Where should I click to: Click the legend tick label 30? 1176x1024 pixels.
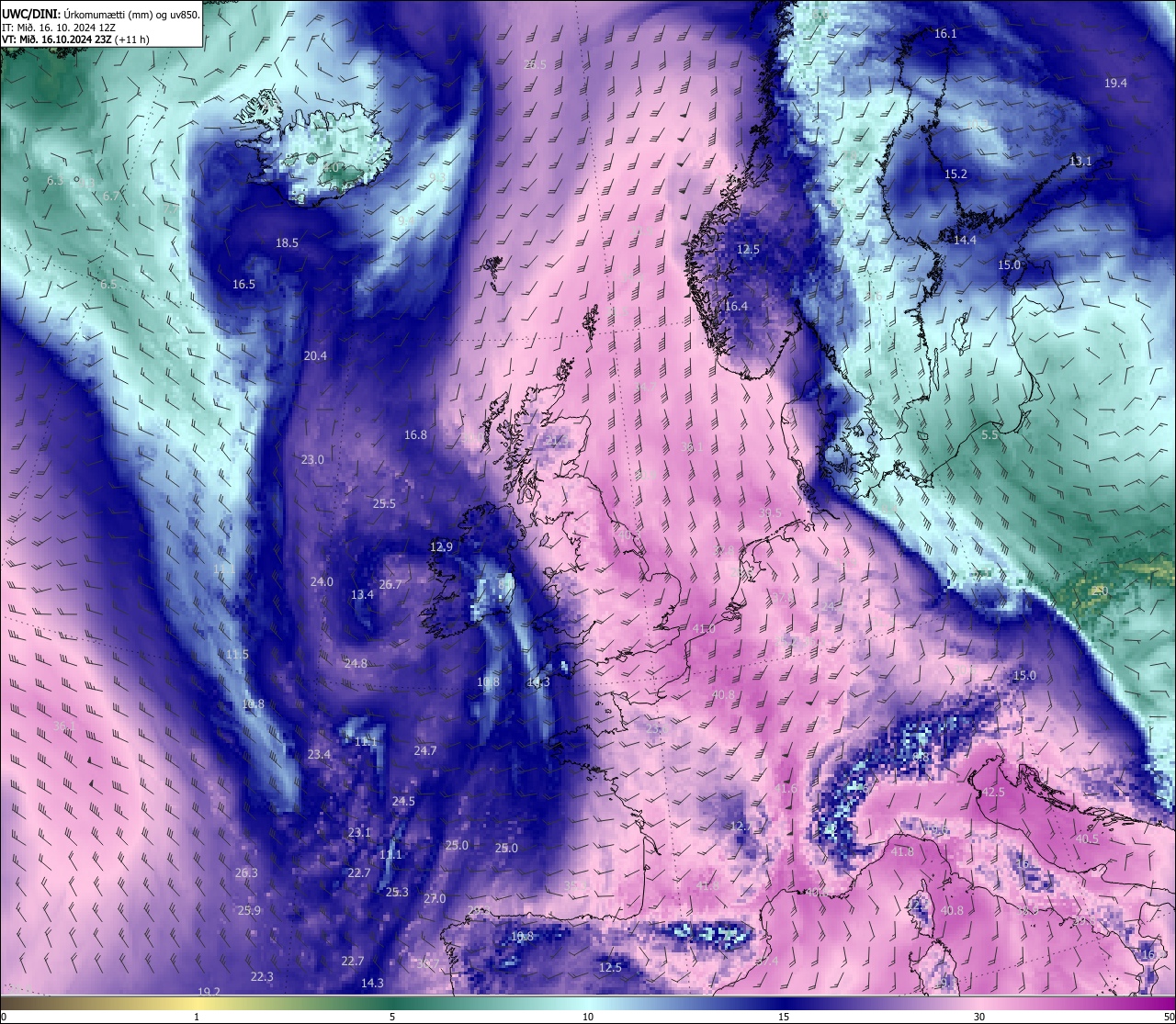[979, 1017]
